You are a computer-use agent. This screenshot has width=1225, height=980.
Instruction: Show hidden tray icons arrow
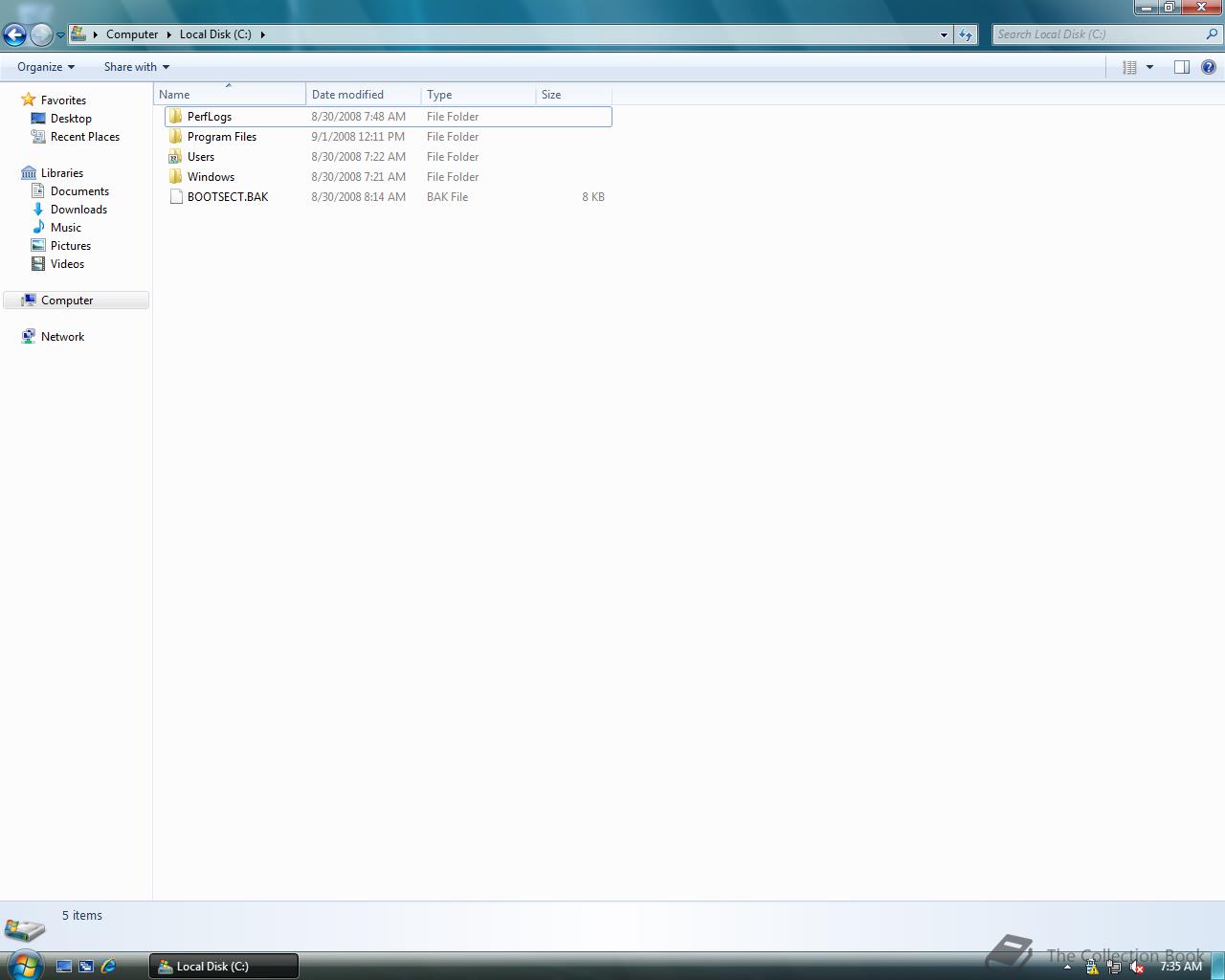(1067, 968)
